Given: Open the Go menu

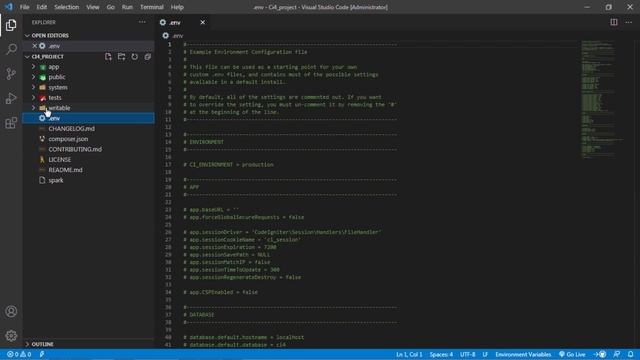Looking at the screenshot, I should [x=111, y=7].
